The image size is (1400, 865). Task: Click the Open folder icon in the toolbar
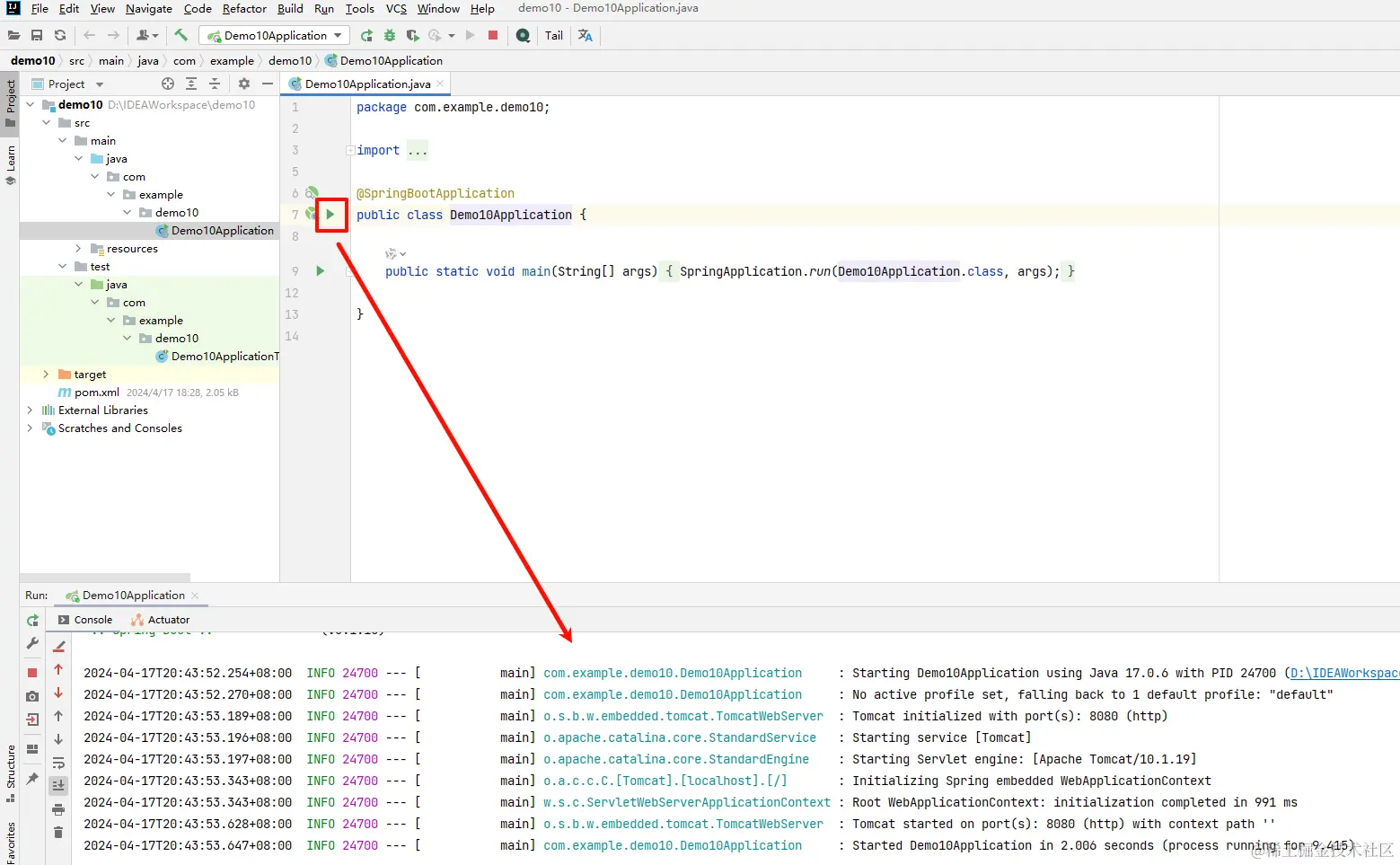(13, 35)
